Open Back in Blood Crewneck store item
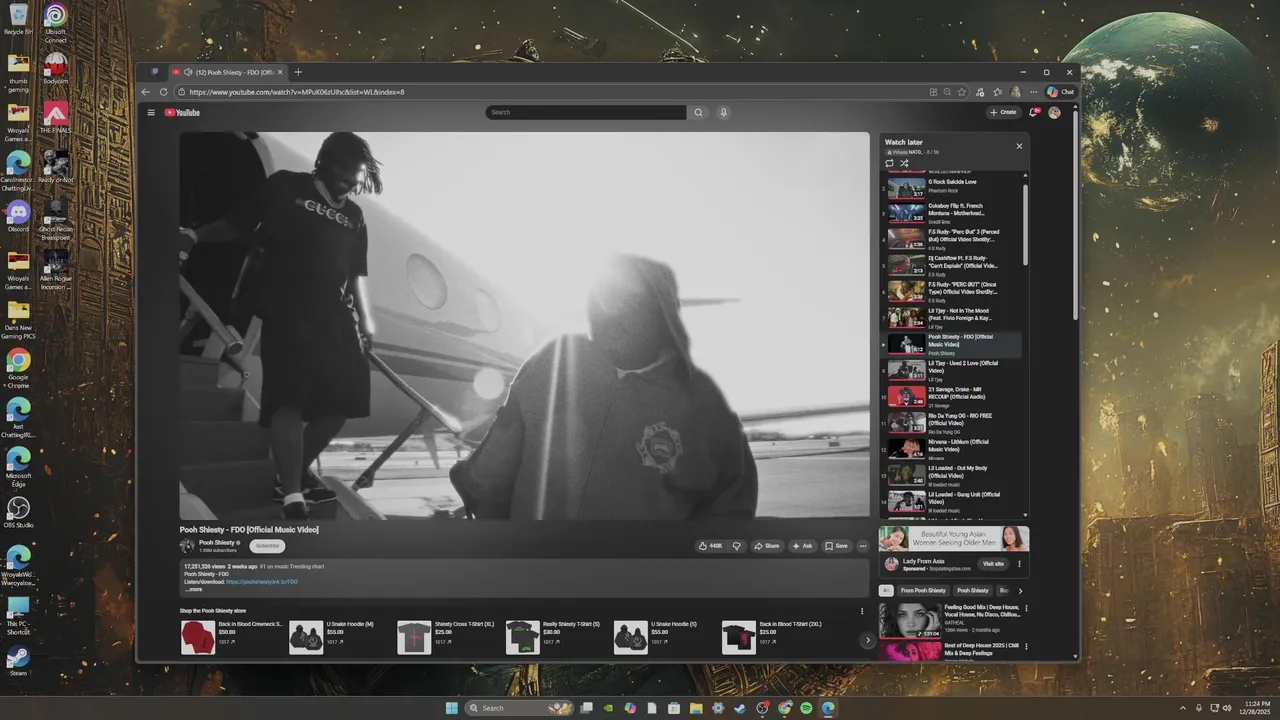 (231, 637)
